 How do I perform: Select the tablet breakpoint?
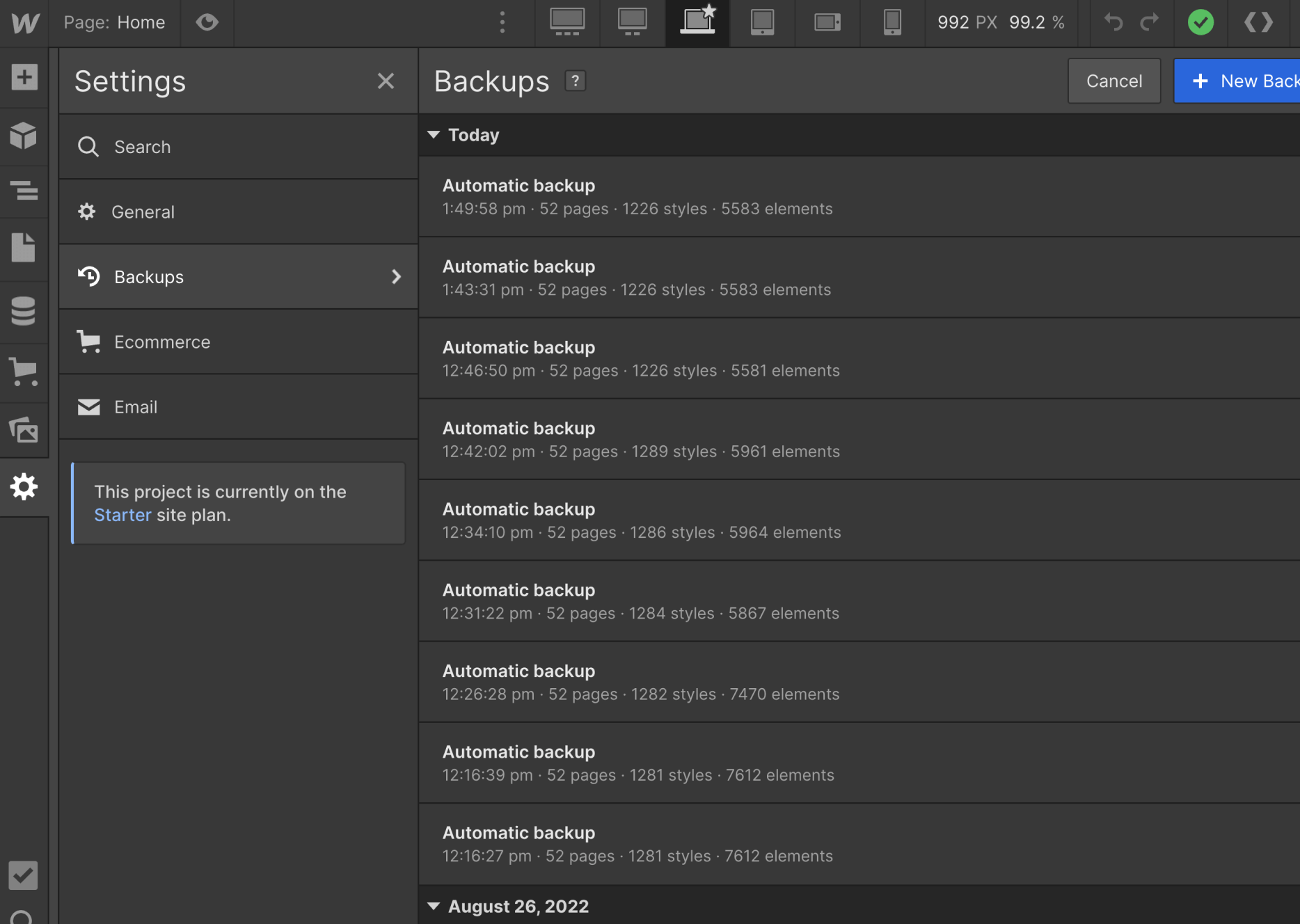(762, 22)
